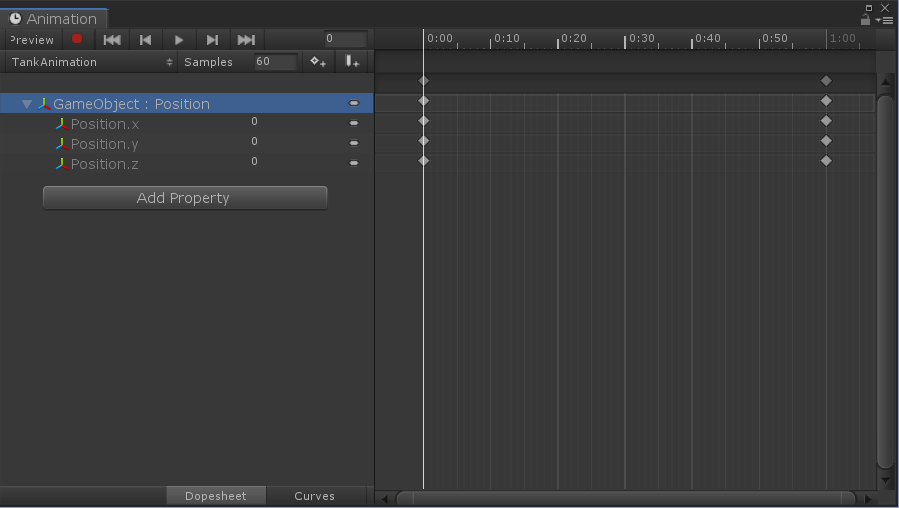The width and height of the screenshot is (899, 508).
Task: Select Position.y property row
Action: 186,143
